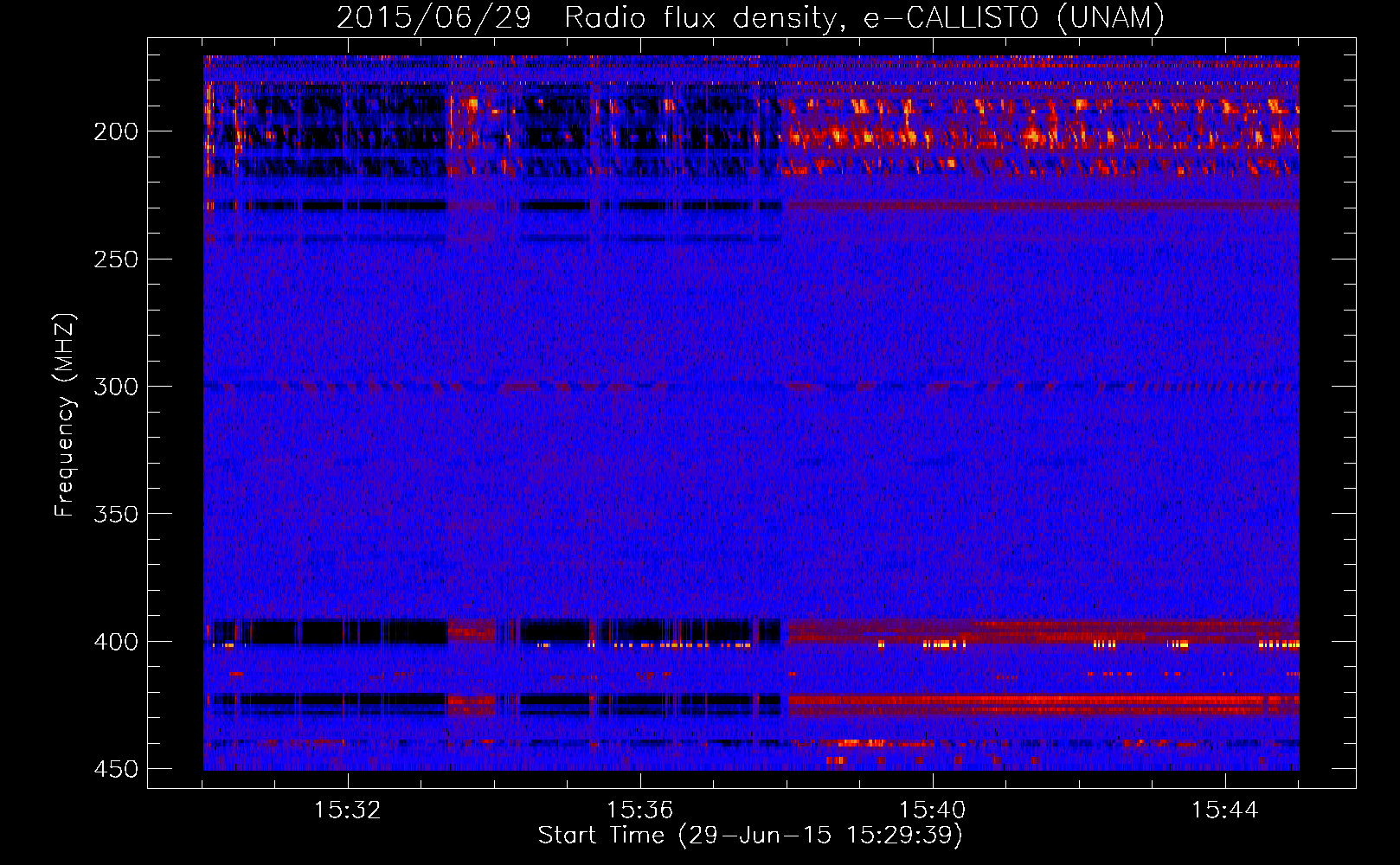This screenshot has height=865, width=1400.
Task: Select the 450 frequency tick label
Action: [x=116, y=770]
